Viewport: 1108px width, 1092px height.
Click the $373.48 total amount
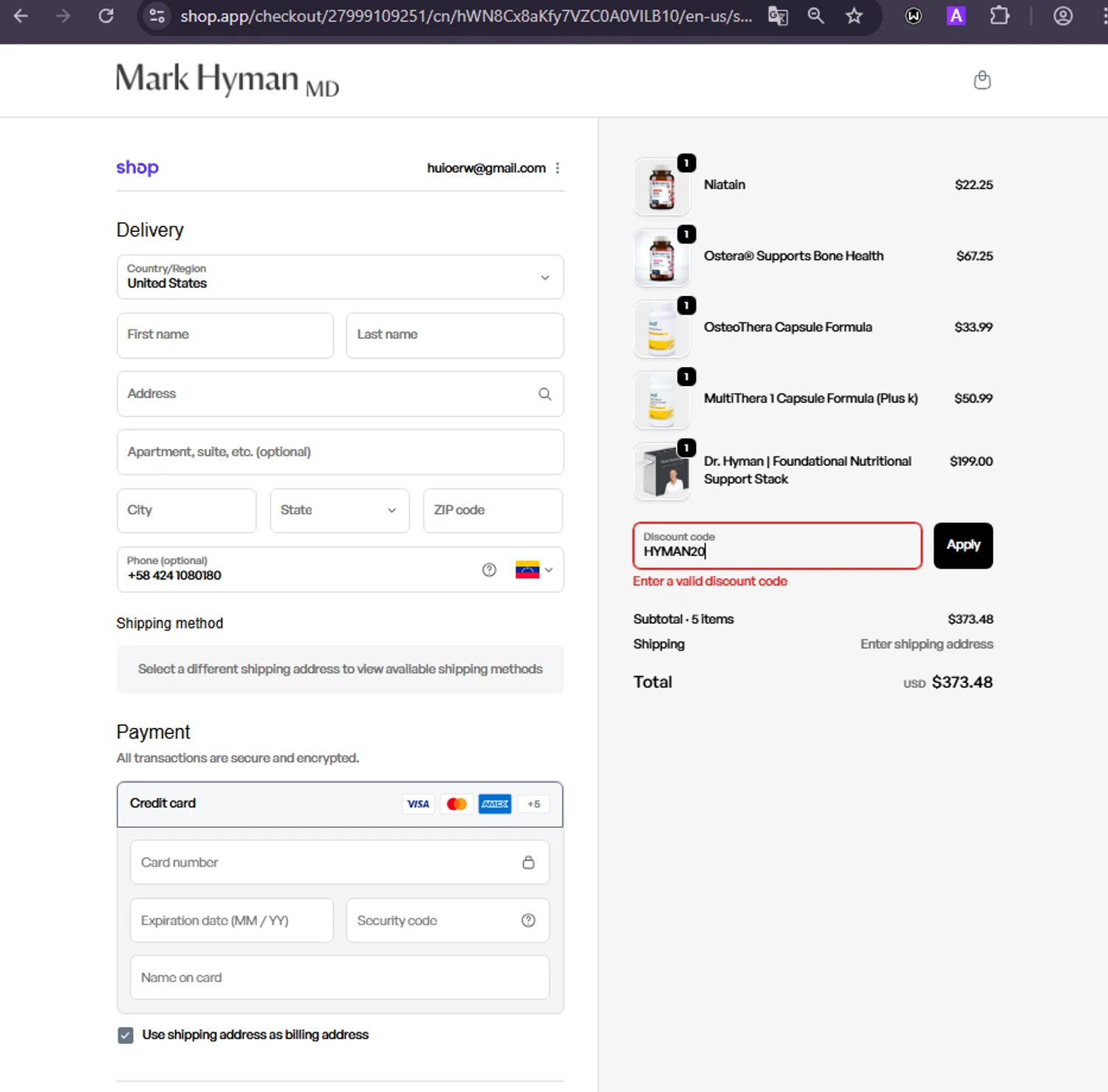[962, 682]
